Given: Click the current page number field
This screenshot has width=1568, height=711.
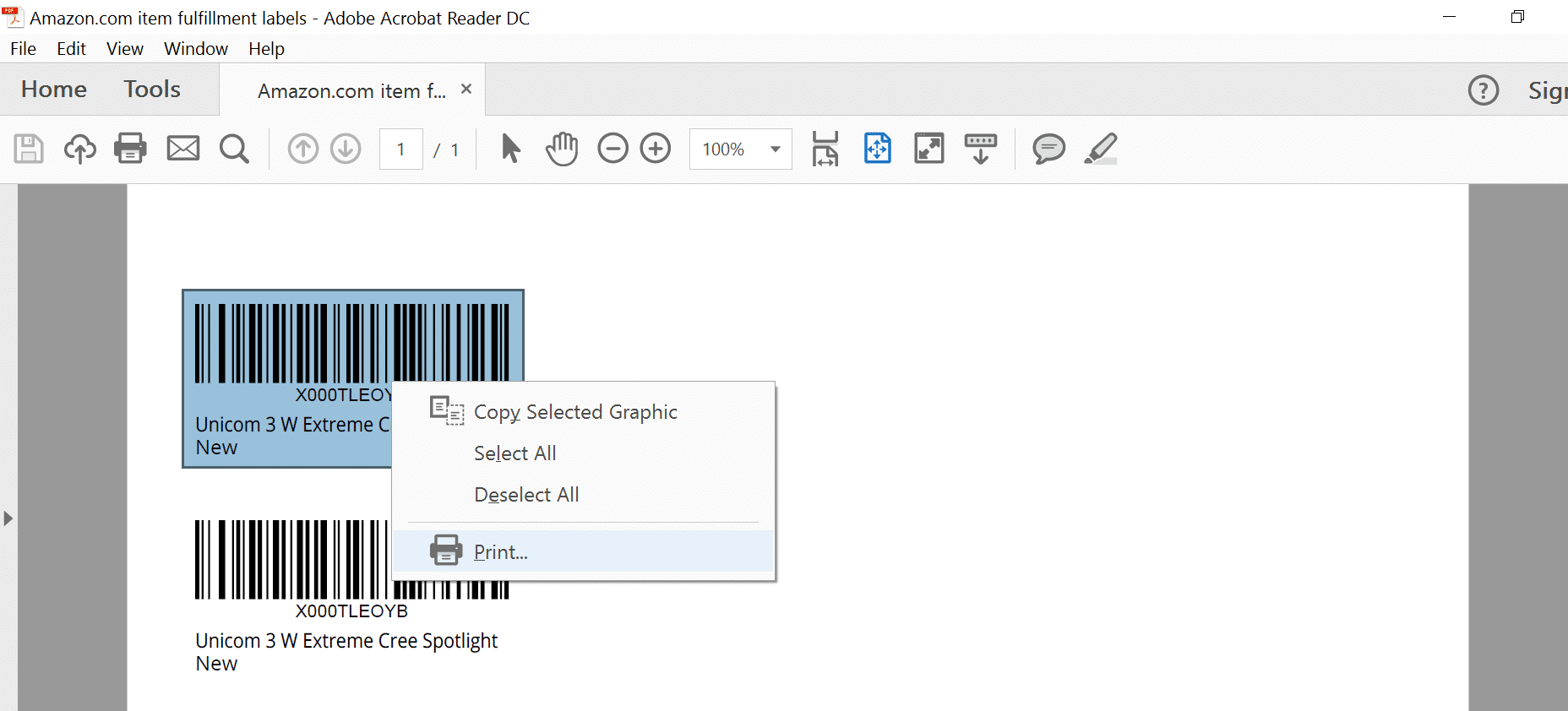Looking at the screenshot, I should point(401,149).
